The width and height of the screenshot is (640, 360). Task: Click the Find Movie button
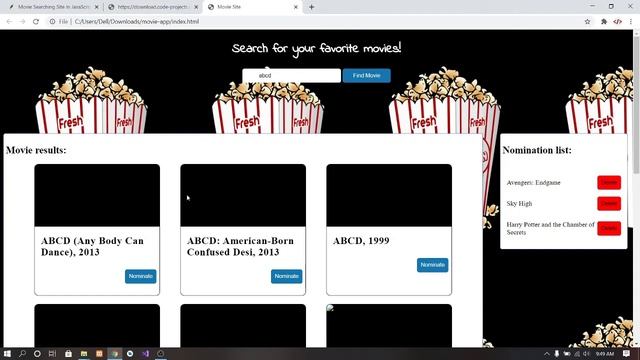(x=367, y=76)
